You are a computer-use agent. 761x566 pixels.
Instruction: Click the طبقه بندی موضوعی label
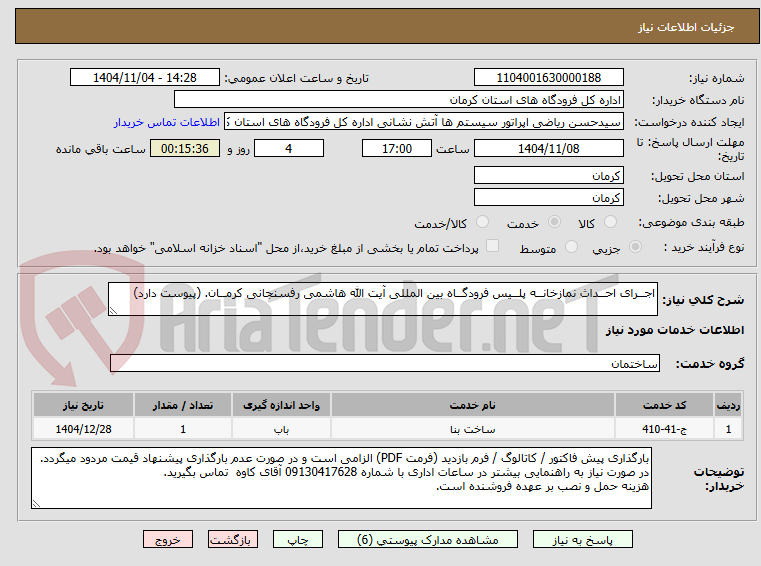[691, 222]
